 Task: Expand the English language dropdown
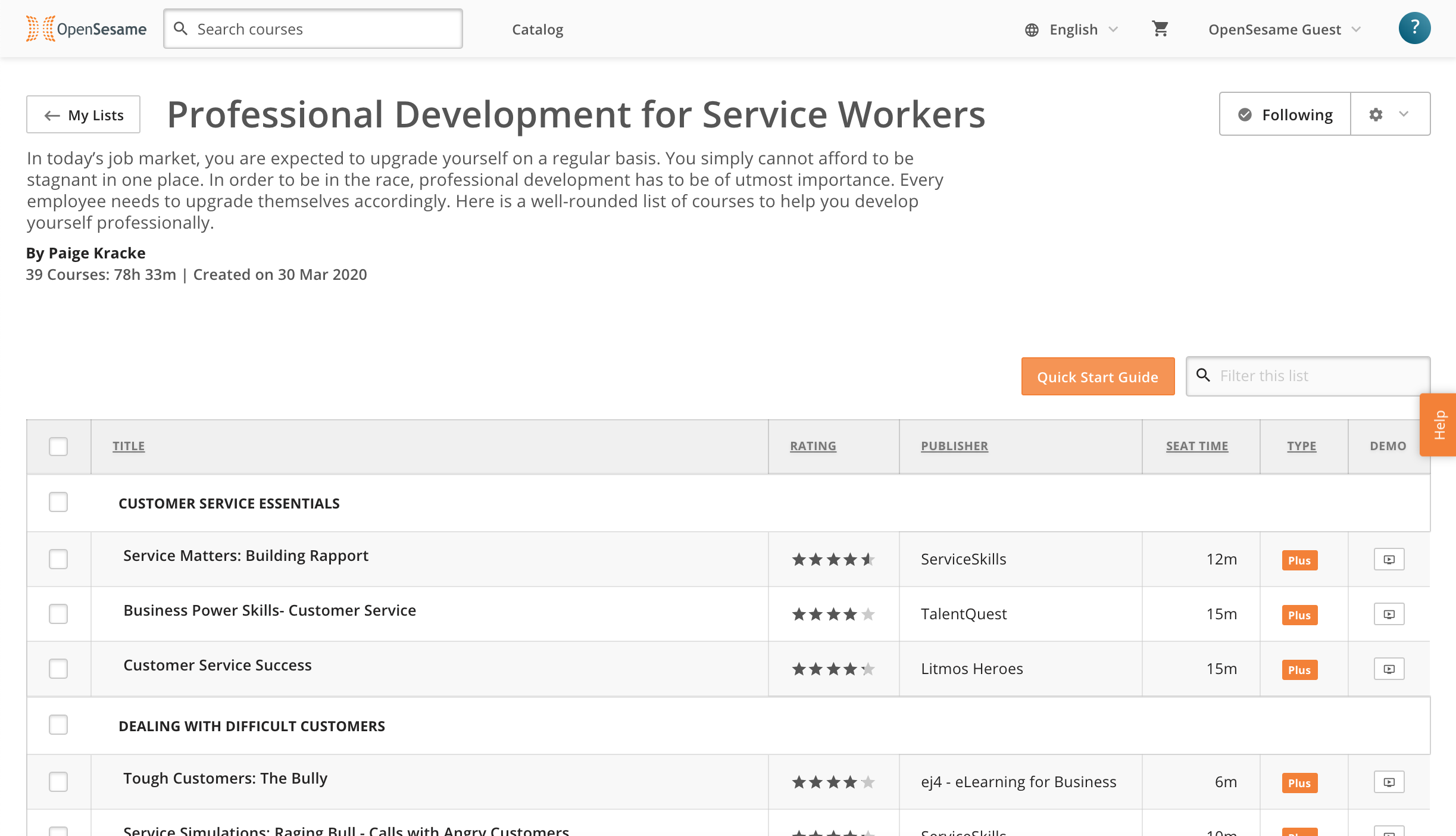click(1072, 30)
